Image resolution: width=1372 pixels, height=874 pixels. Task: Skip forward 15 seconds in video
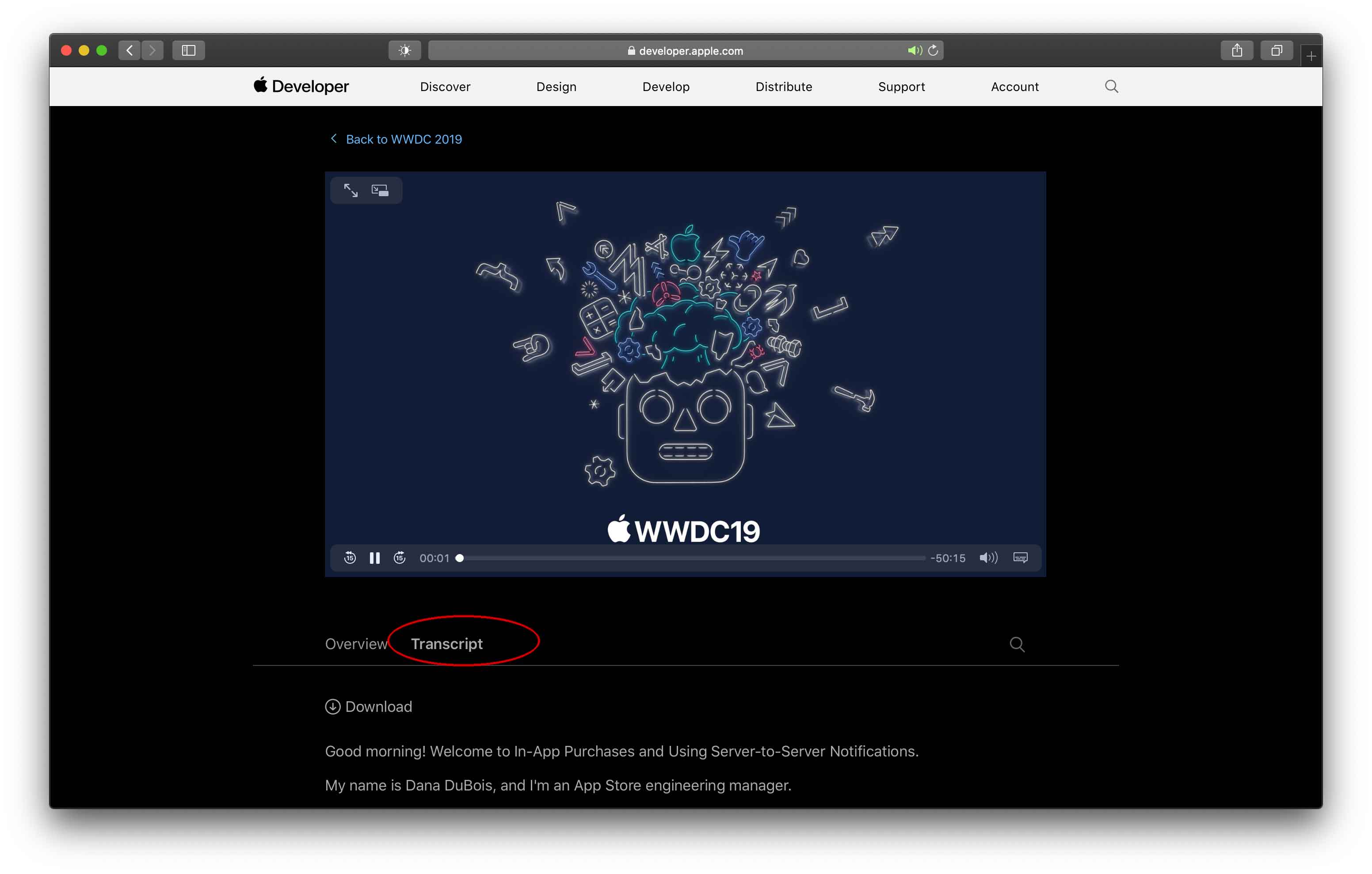point(400,558)
